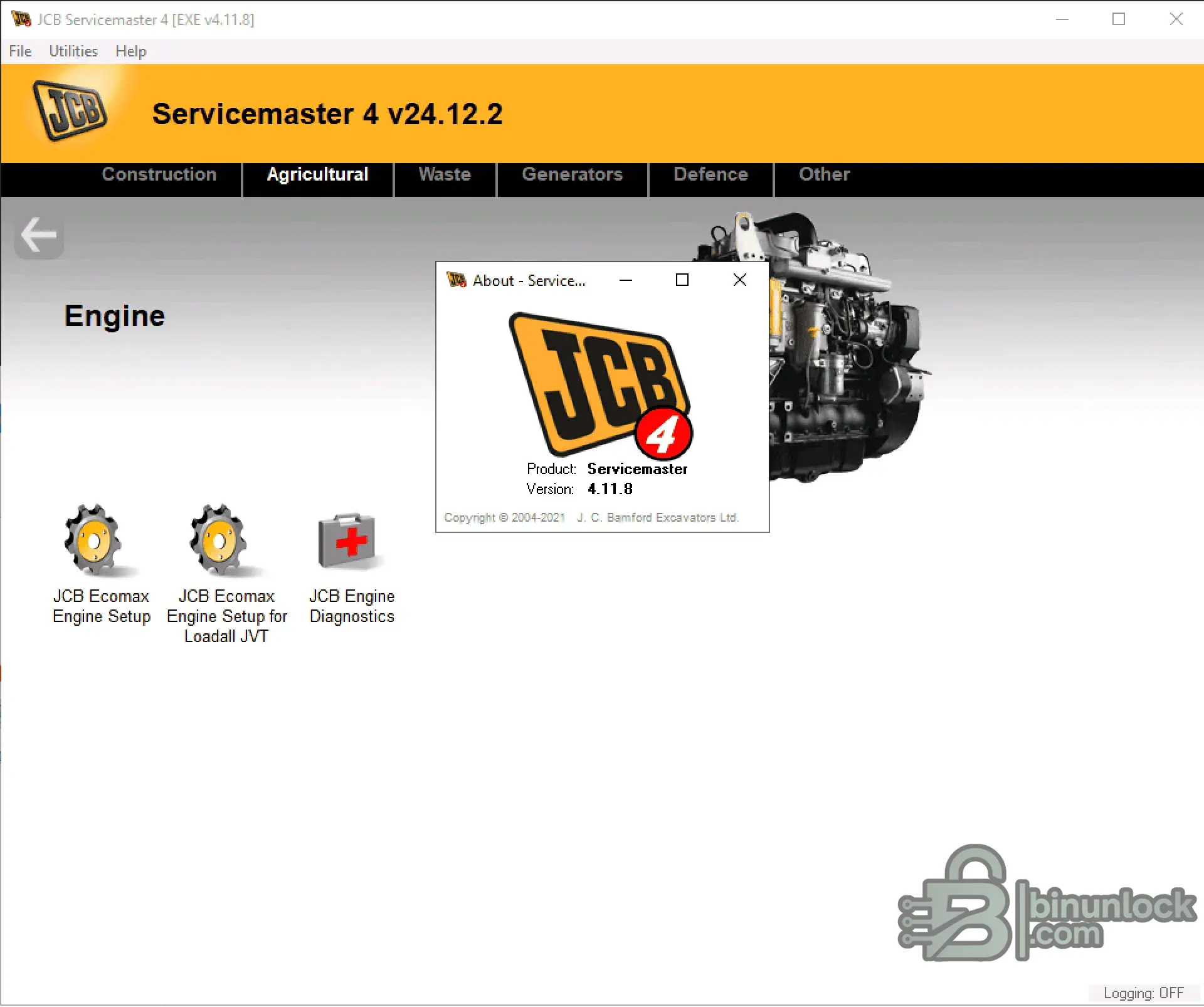Minimize the About dialog
The image size is (1204, 1007).
625,280
